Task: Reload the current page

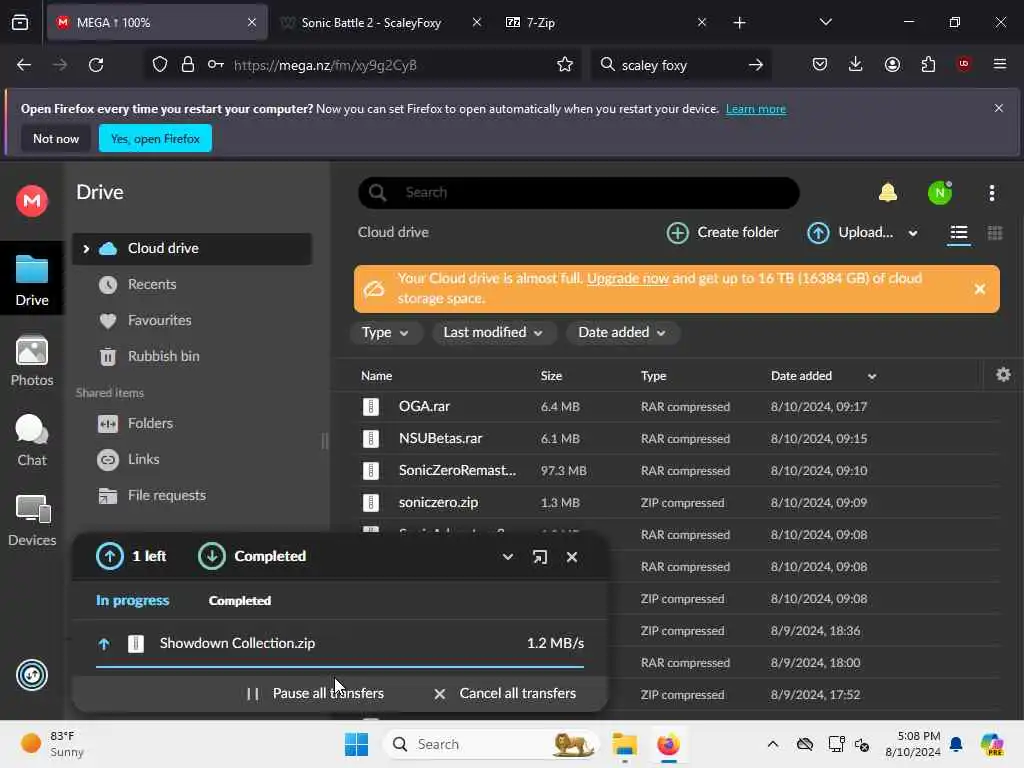Action: [x=96, y=65]
